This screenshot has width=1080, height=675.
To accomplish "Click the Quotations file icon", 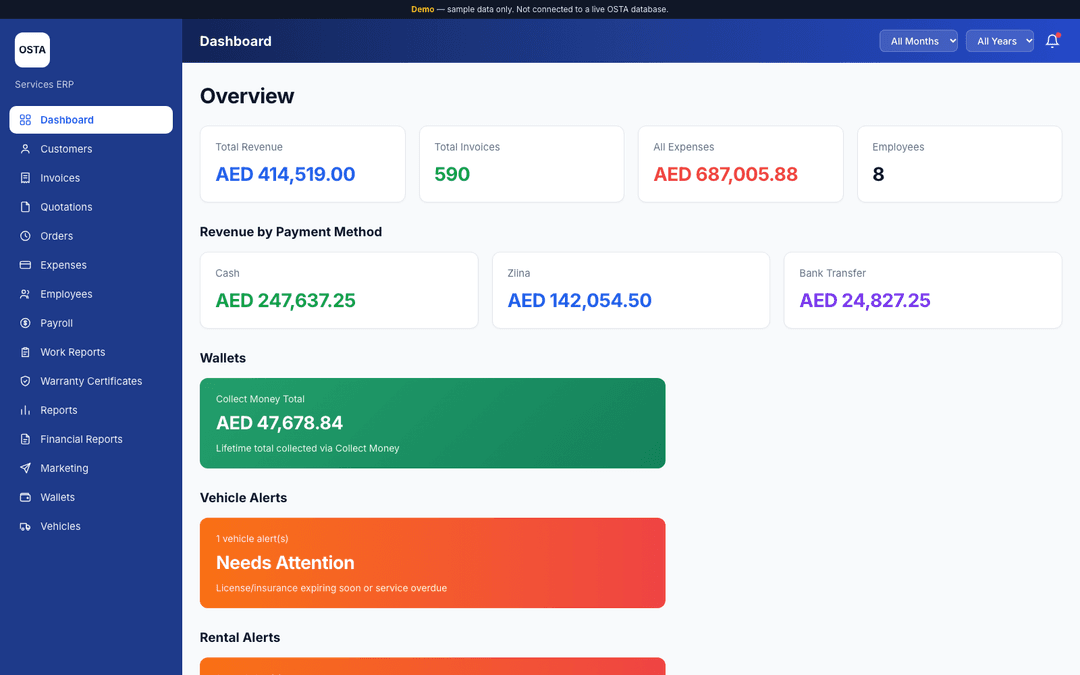I will (25, 207).
